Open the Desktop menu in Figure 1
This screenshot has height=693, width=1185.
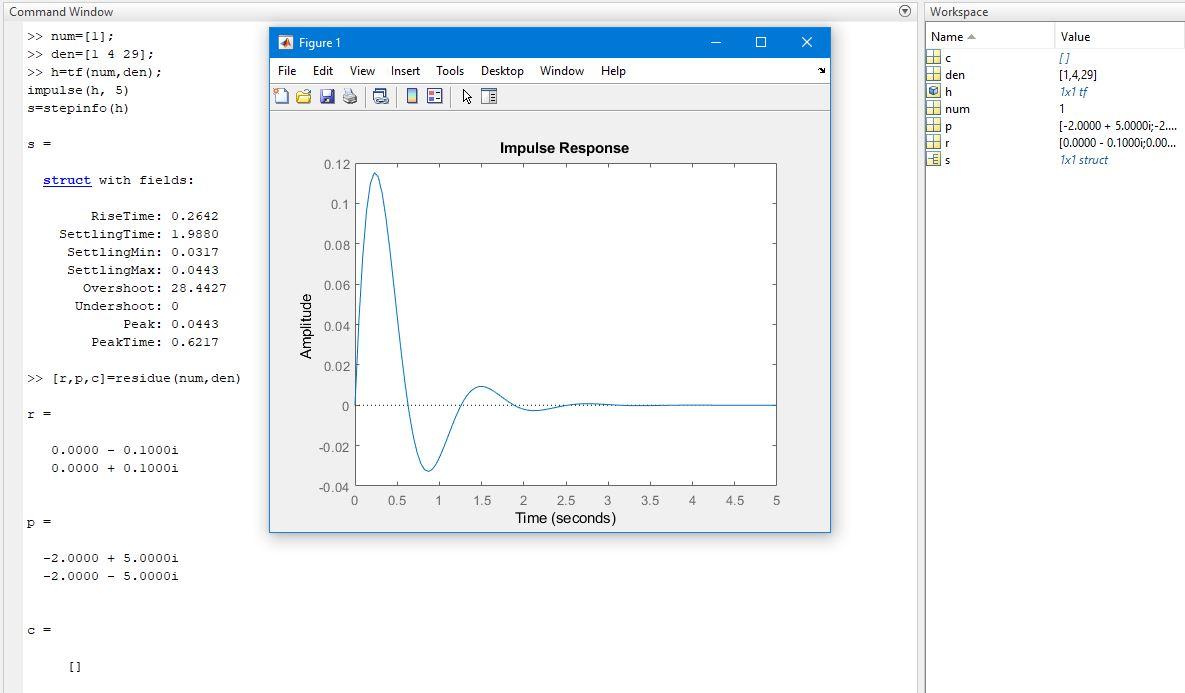(x=502, y=71)
